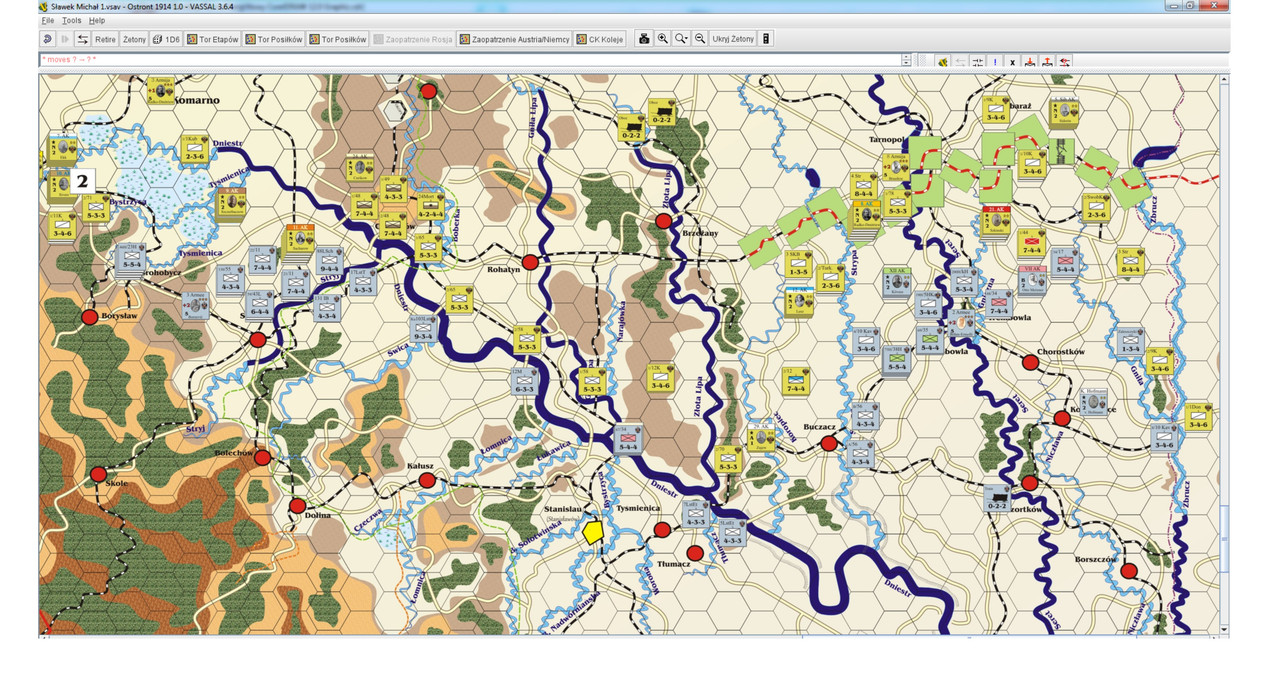Click the white counter marked 2
1280x692 pixels.
(x=83, y=181)
